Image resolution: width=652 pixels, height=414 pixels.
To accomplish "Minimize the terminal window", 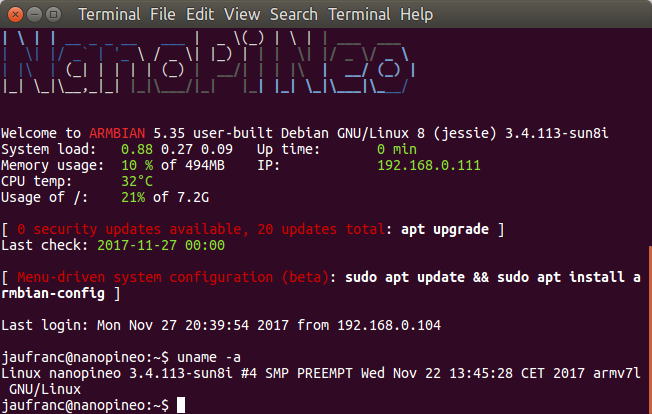I will pyautogui.click(x=35, y=15).
